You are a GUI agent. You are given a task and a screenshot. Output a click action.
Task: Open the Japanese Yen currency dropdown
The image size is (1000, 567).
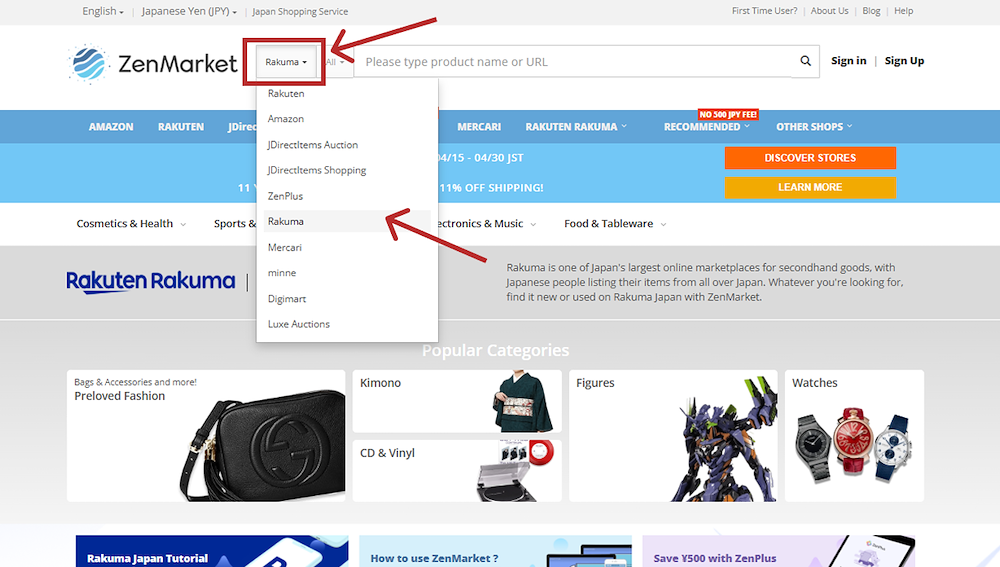189,11
